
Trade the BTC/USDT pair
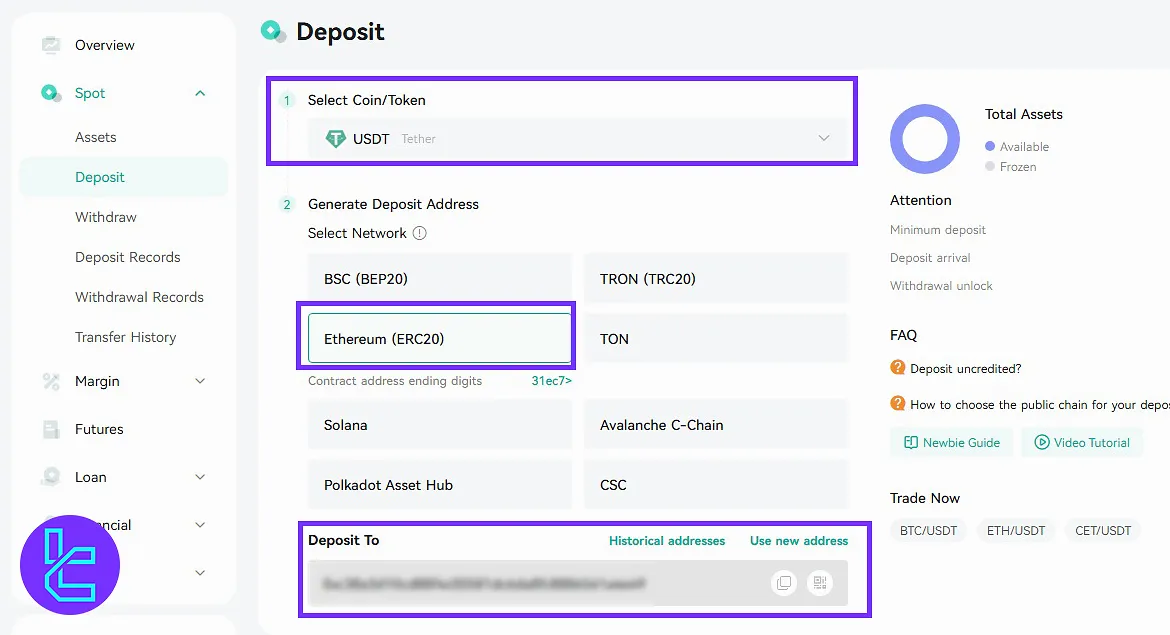[928, 531]
